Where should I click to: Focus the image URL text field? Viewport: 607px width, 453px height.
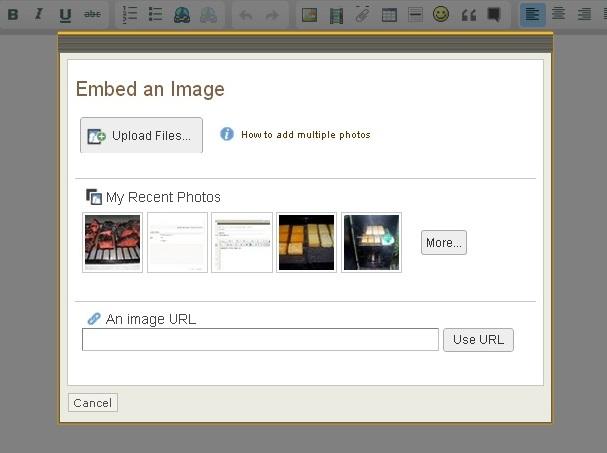click(260, 339)
